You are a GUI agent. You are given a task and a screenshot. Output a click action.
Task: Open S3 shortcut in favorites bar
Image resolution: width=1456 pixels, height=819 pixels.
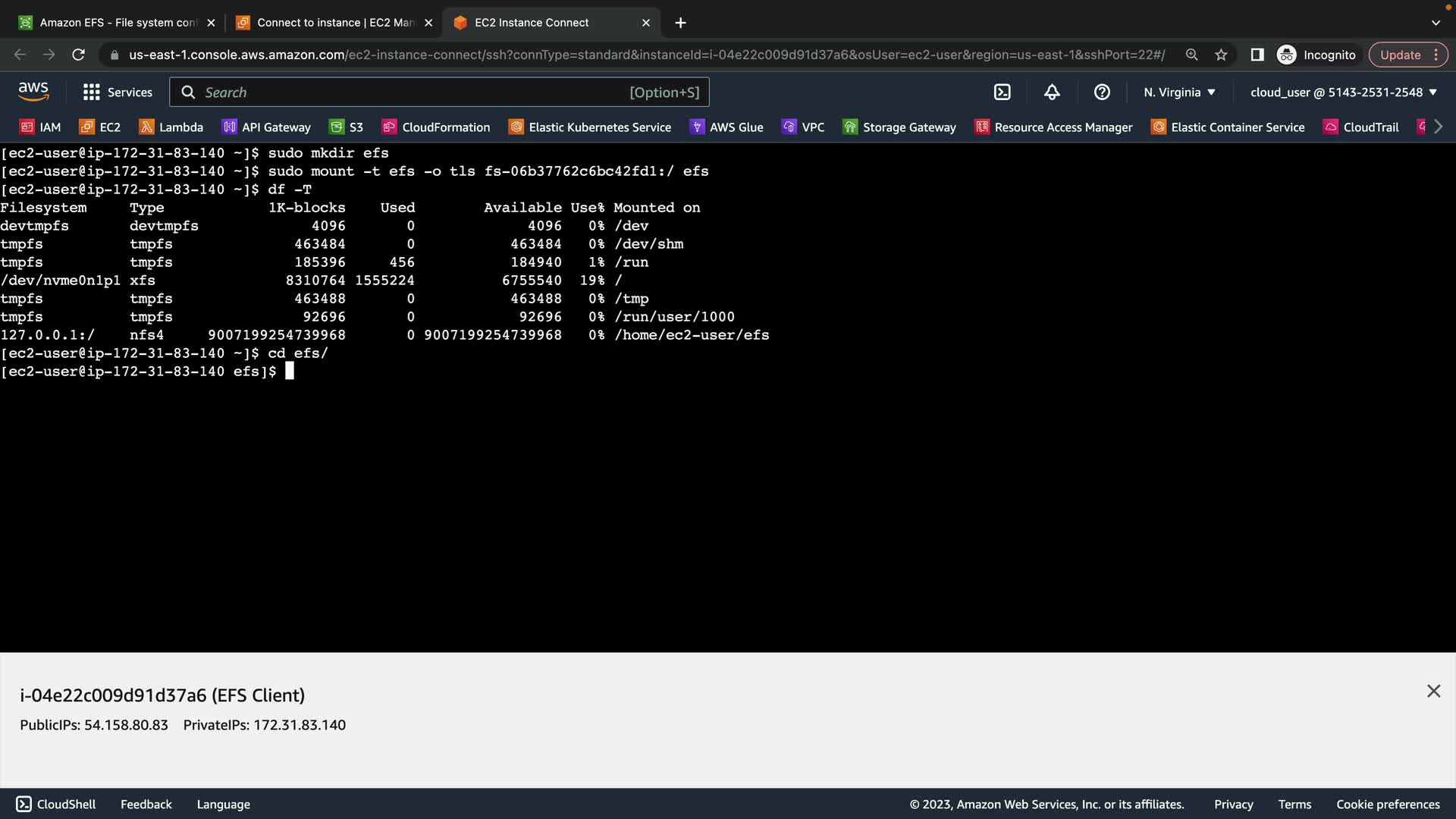pos(346,127)
